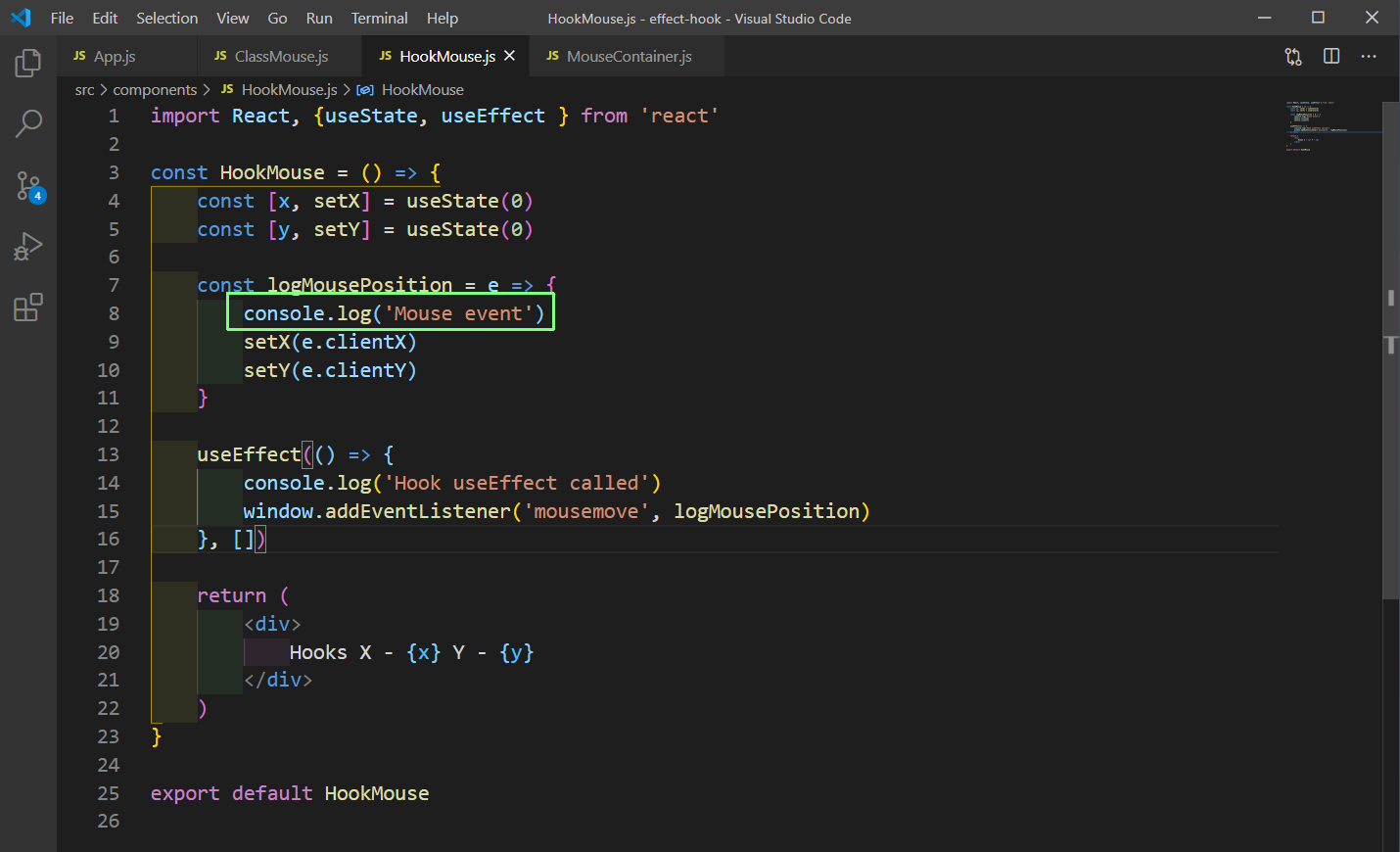
Task: Click the Open Changes compare icon
Action: [x=1293, y=57]
